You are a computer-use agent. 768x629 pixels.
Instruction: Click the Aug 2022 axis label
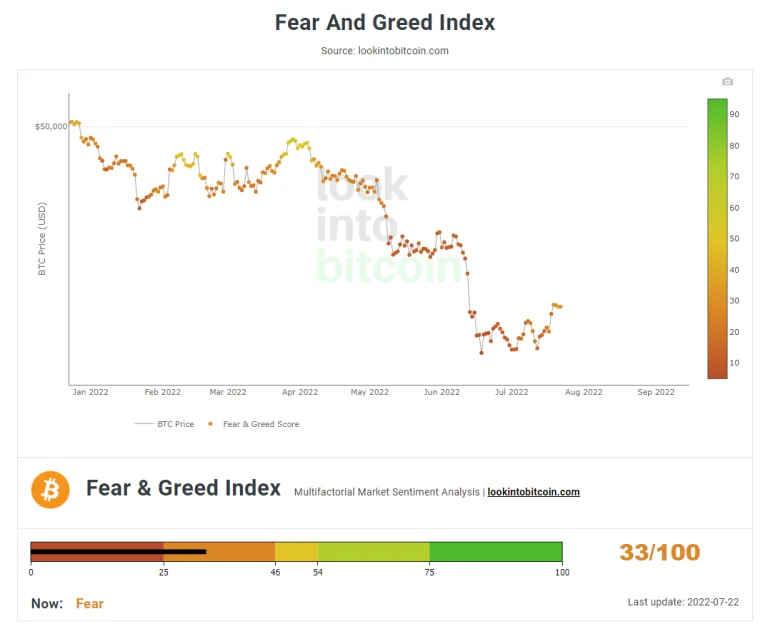(583, 392)
